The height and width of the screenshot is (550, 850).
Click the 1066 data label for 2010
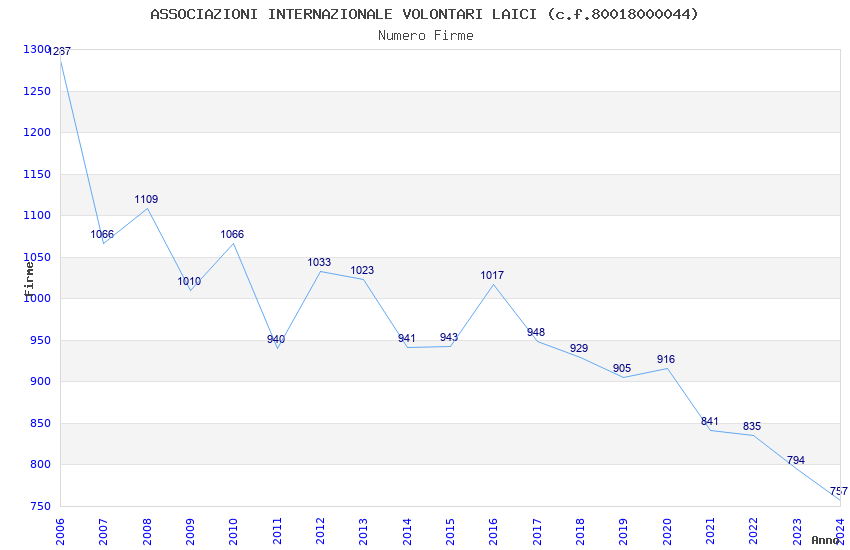232,235
